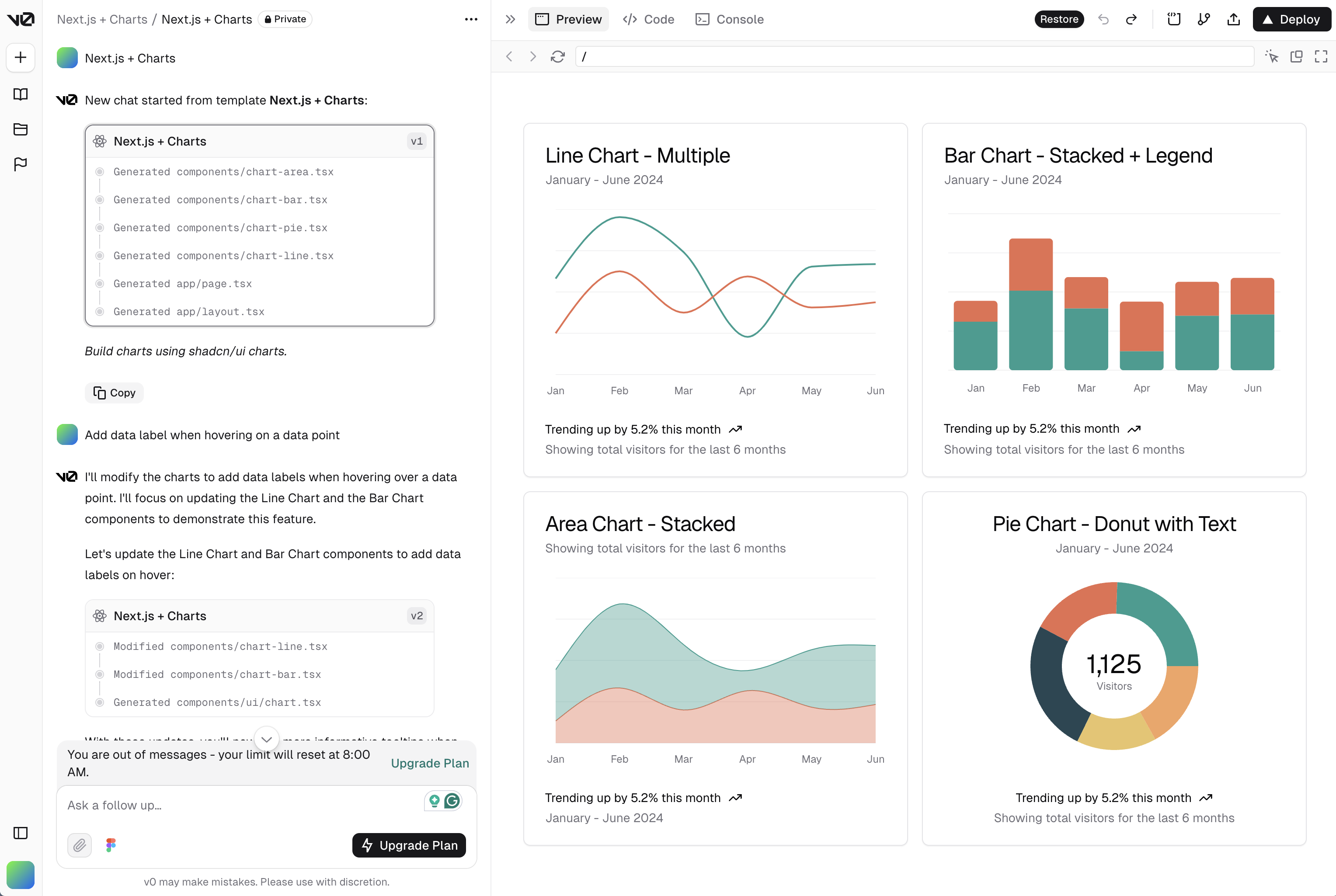1336x896 pixels.
Task: Open the projects folder icon in sidebar
Action: tap(21, 129)
